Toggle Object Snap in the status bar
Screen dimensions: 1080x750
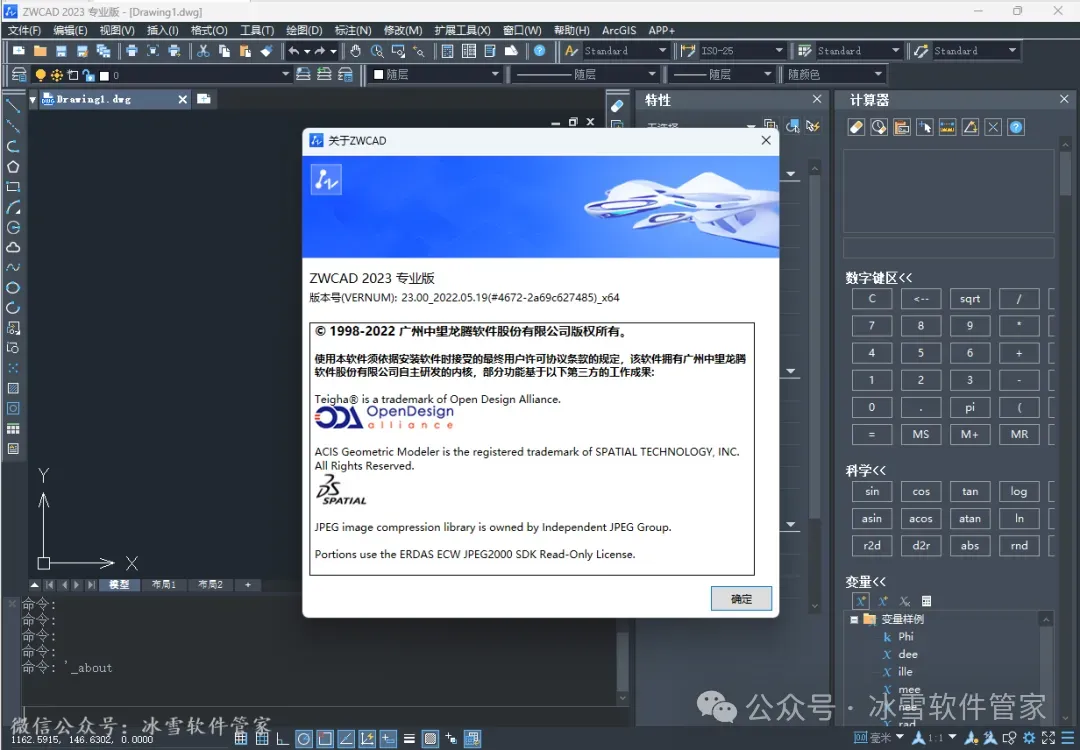pyautogui.click(x=325, y=739)
